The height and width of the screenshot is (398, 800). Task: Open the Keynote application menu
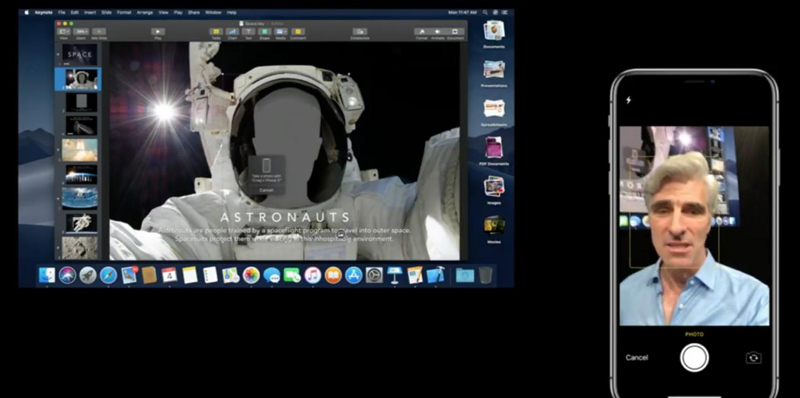[43, 12]
